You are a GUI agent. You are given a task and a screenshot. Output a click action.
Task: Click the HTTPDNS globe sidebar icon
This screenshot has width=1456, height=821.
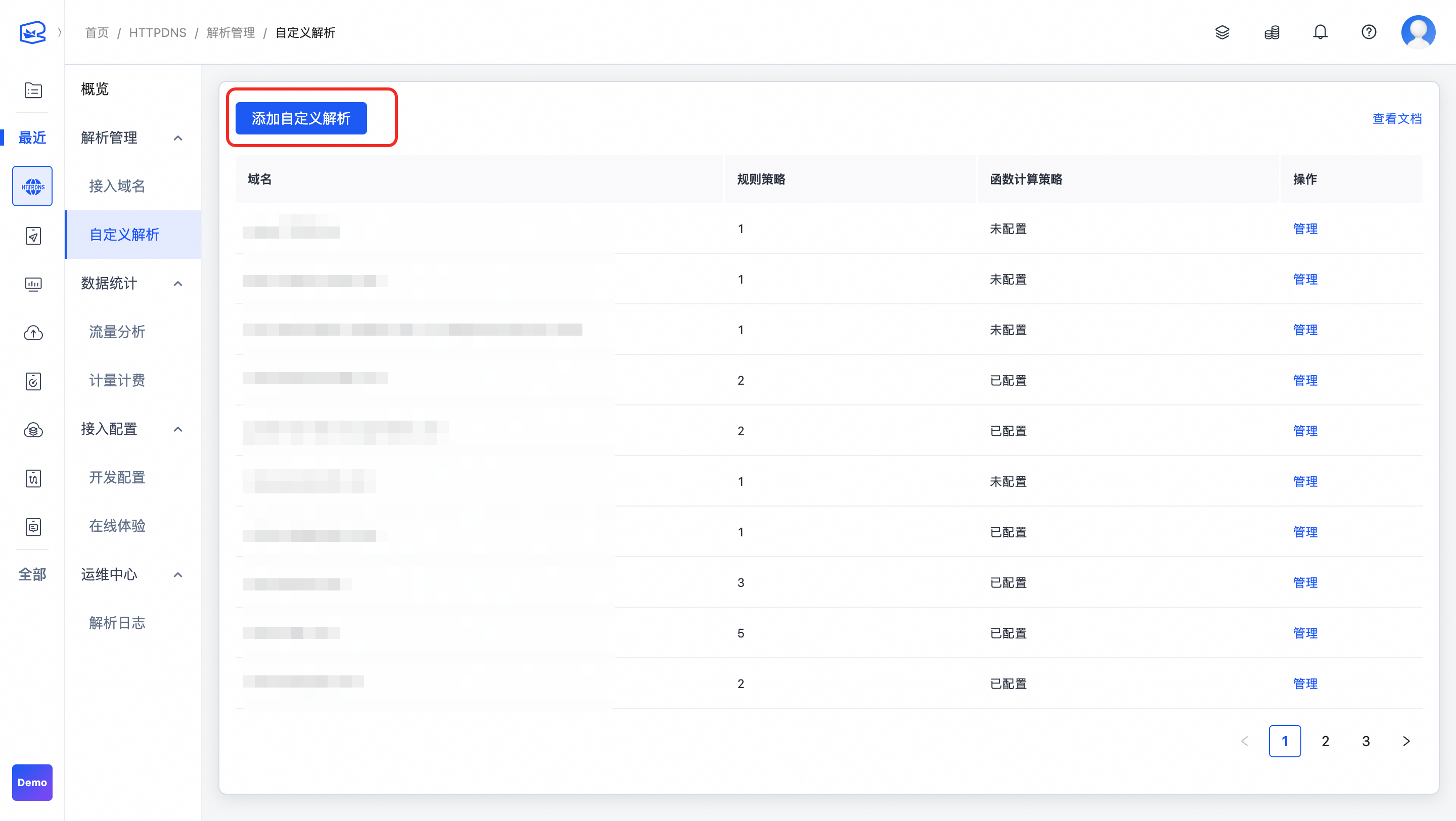[32, 186]
